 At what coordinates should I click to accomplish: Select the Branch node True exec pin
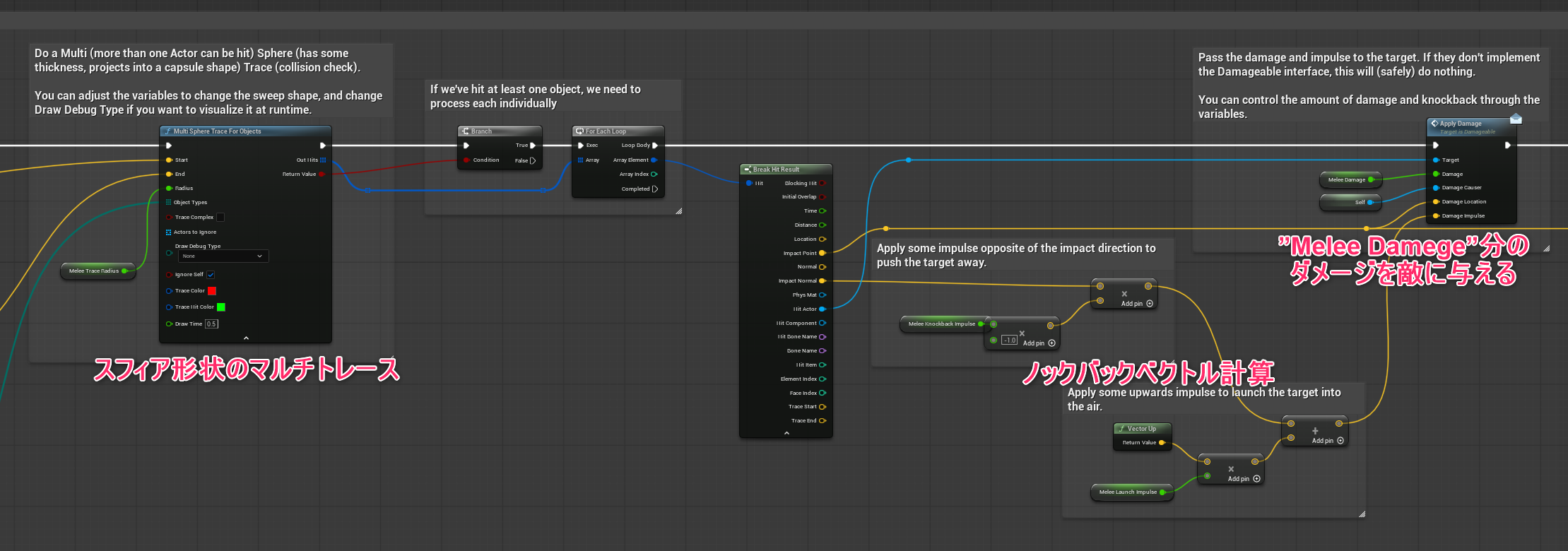click(533, 146)
